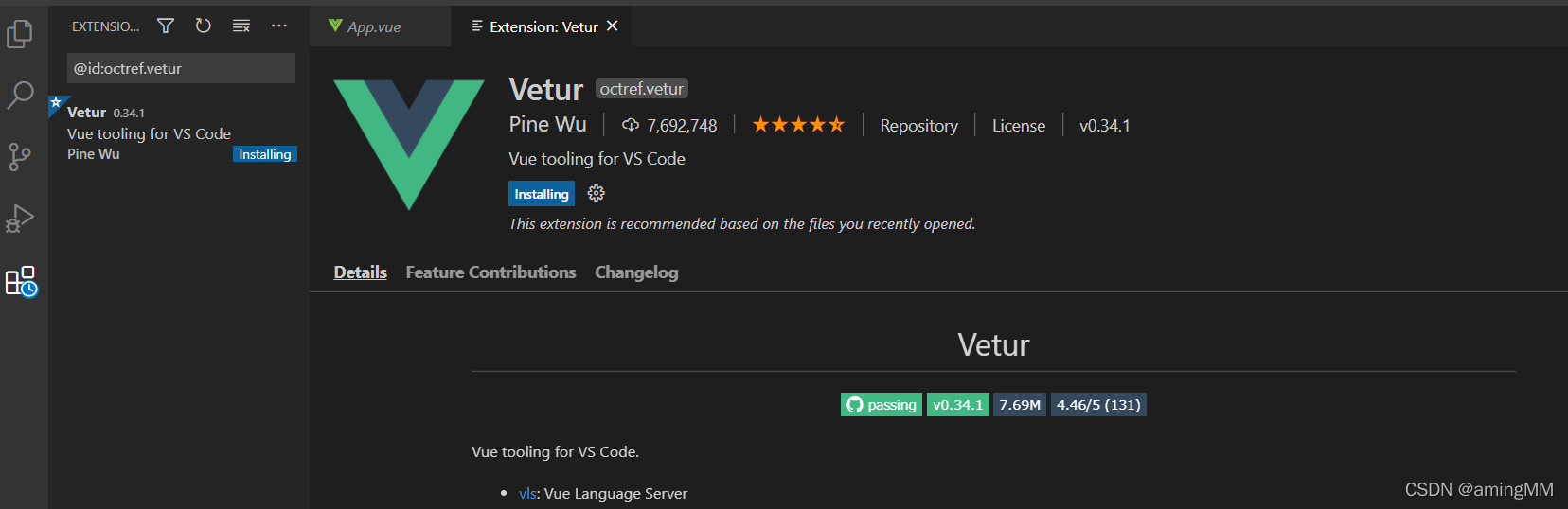Open publisher Pine Wu's page
Image resolution: width=1568 pixels, height=509 pixels.
click(x=547, y=125)
